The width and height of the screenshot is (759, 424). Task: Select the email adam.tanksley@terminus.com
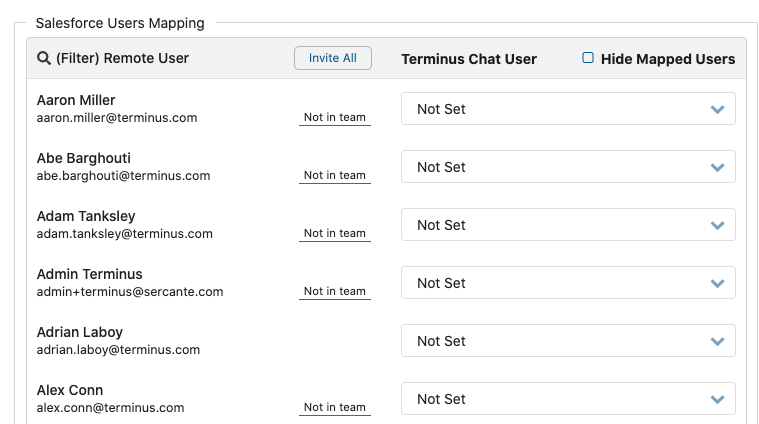click(124, 234)
